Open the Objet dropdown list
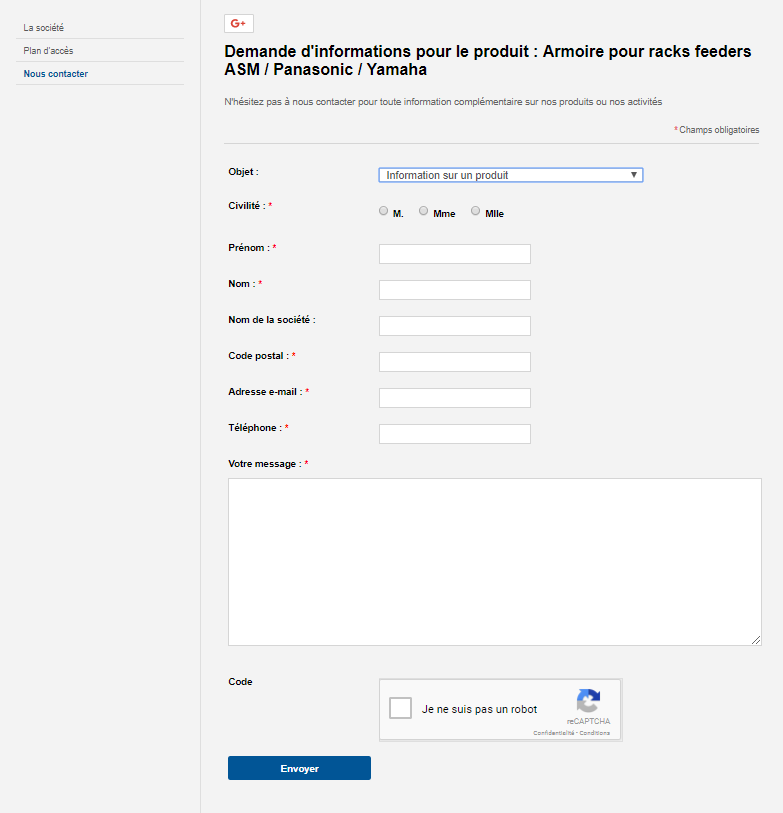This screenshot has width=783, height=813. [x=511, y=175]
